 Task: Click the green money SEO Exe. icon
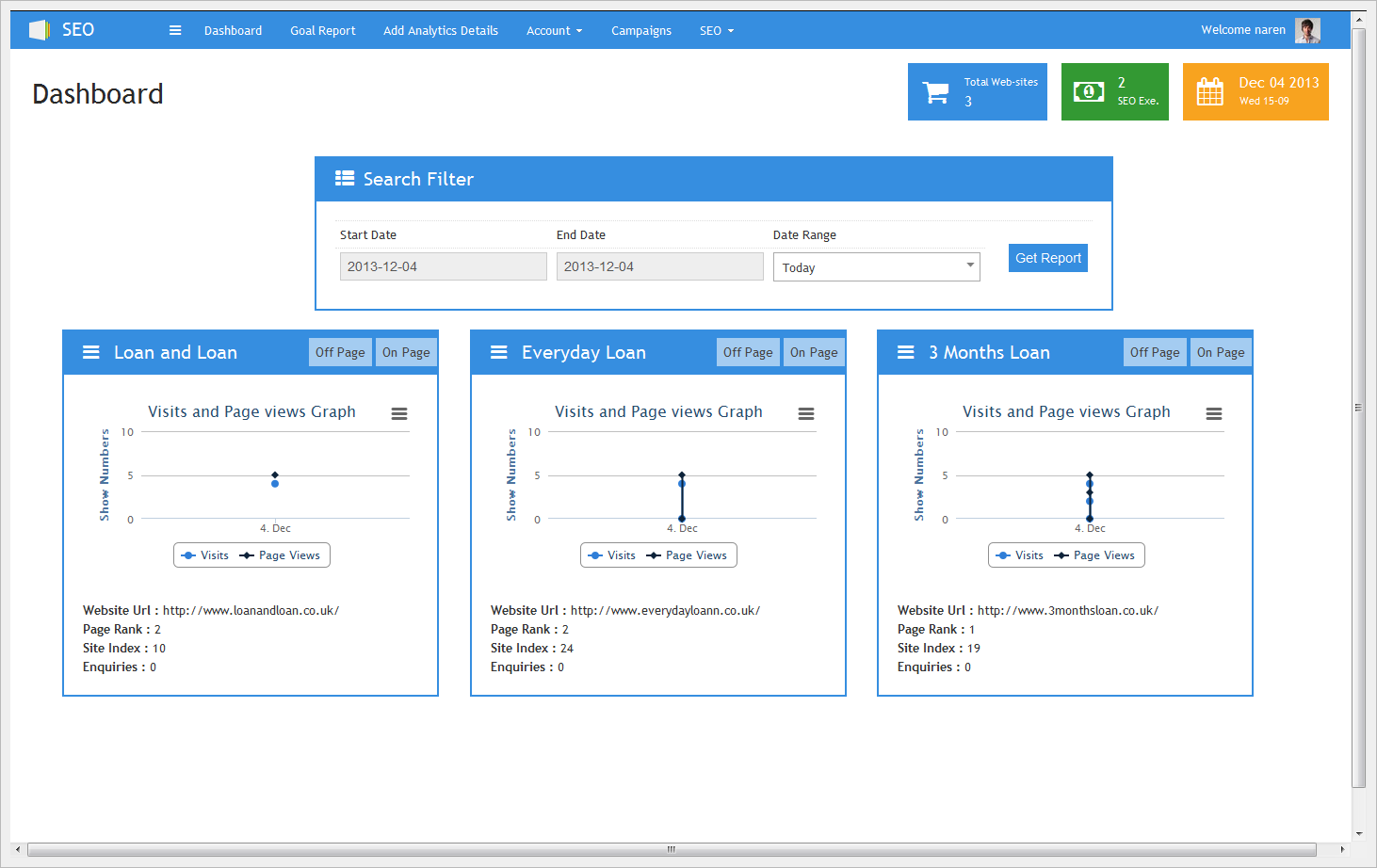coord(1089,91)
